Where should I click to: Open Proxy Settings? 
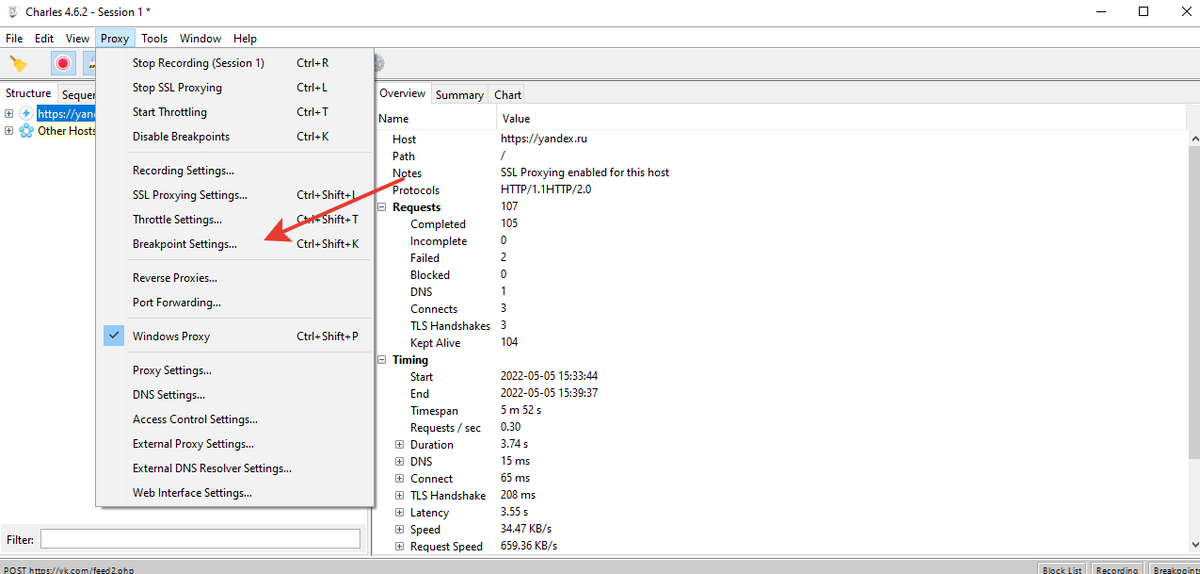tap(235, 370)
